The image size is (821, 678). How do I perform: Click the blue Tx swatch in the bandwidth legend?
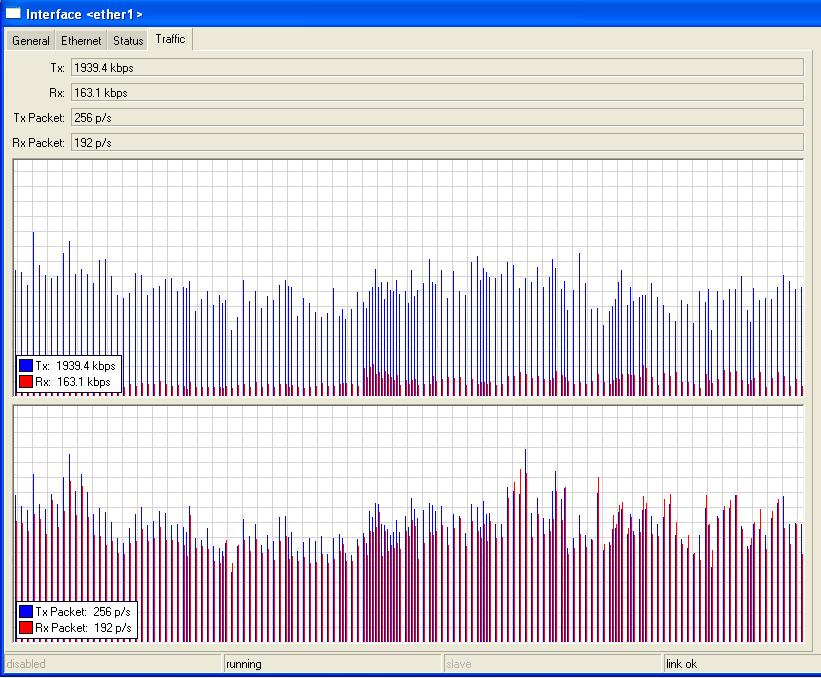[26, 366]
